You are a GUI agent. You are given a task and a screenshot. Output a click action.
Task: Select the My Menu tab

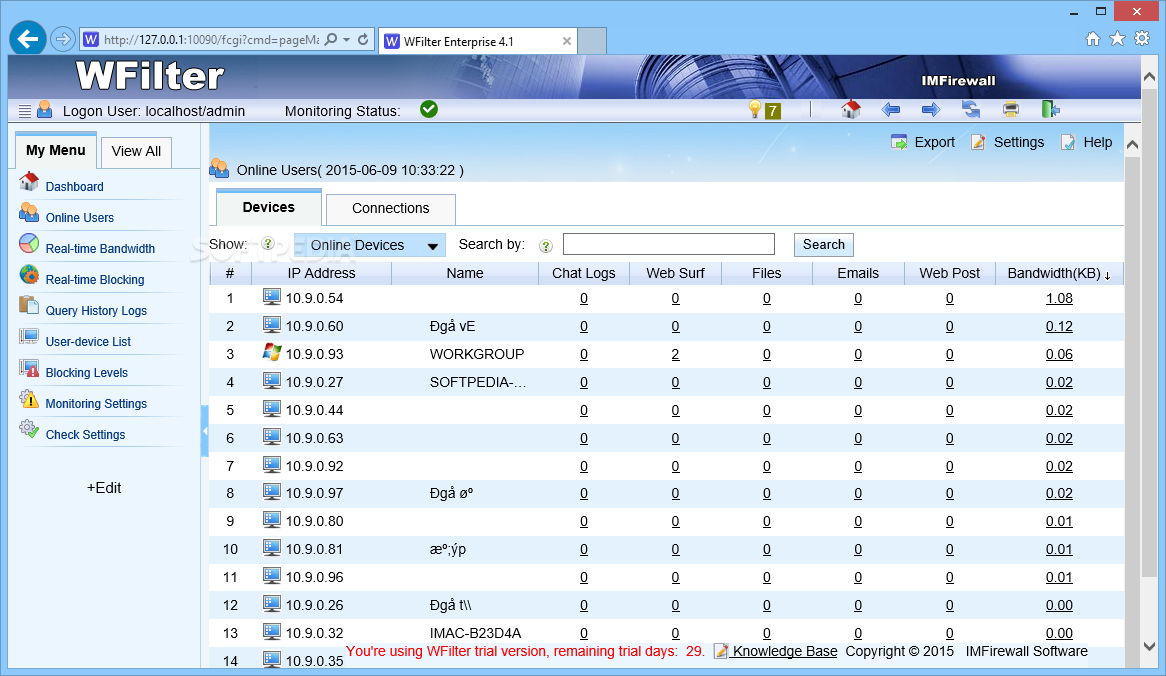56,151
